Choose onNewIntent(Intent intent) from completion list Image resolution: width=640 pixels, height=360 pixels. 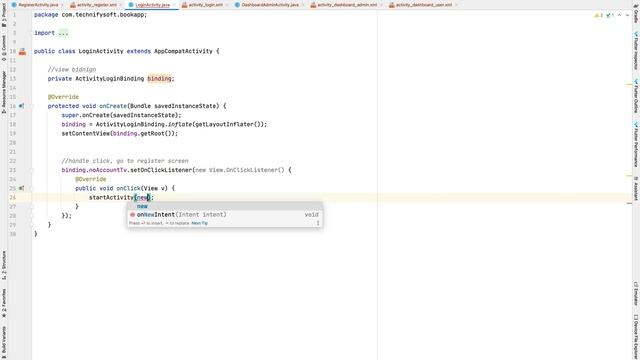225,215
